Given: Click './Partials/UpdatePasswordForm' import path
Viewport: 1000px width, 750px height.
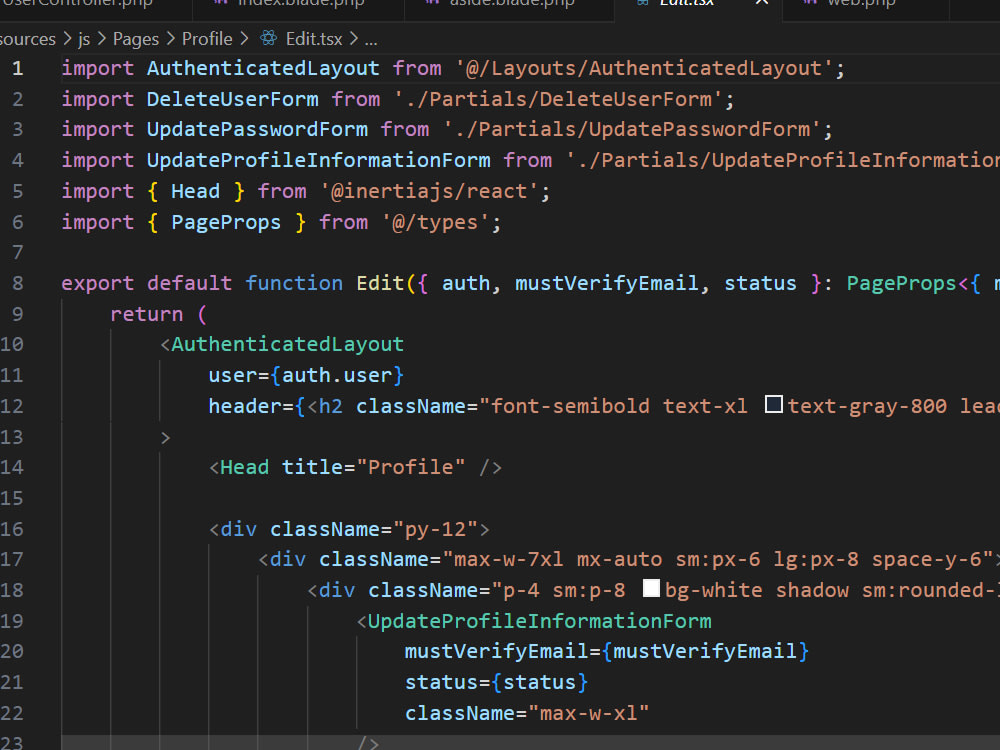Looking at the screenshot, I should tap(632, 129).
